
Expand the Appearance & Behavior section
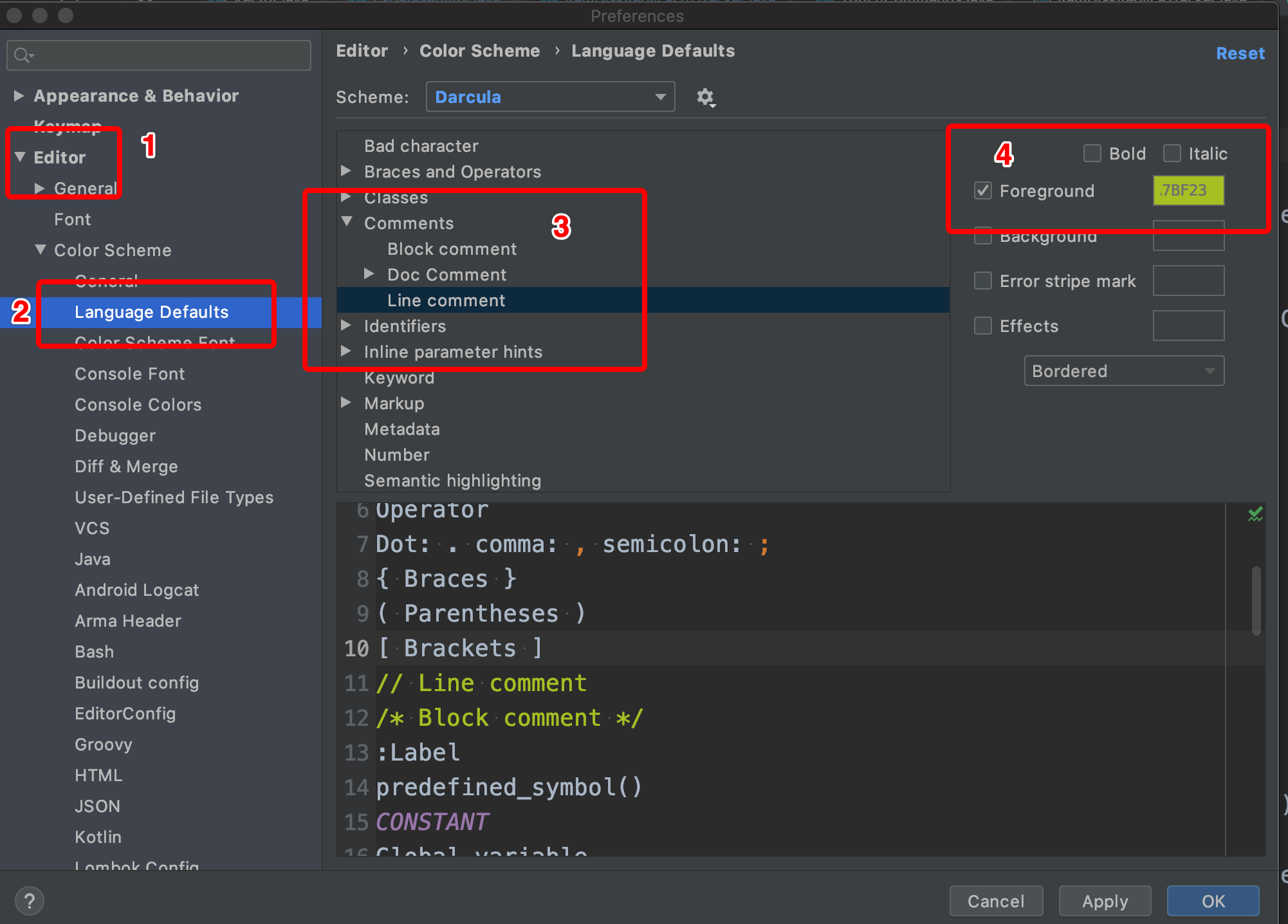pyautogui.click(x=19, y=96)
